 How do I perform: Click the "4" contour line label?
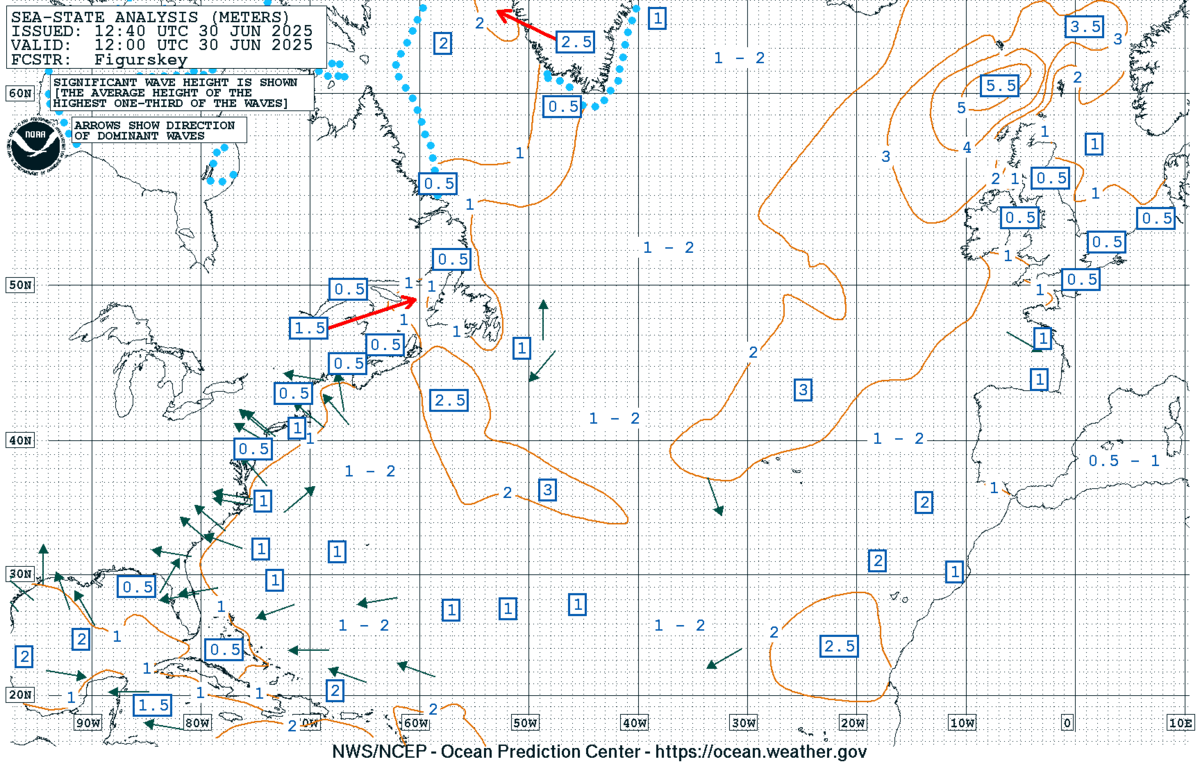pos(967,149)
